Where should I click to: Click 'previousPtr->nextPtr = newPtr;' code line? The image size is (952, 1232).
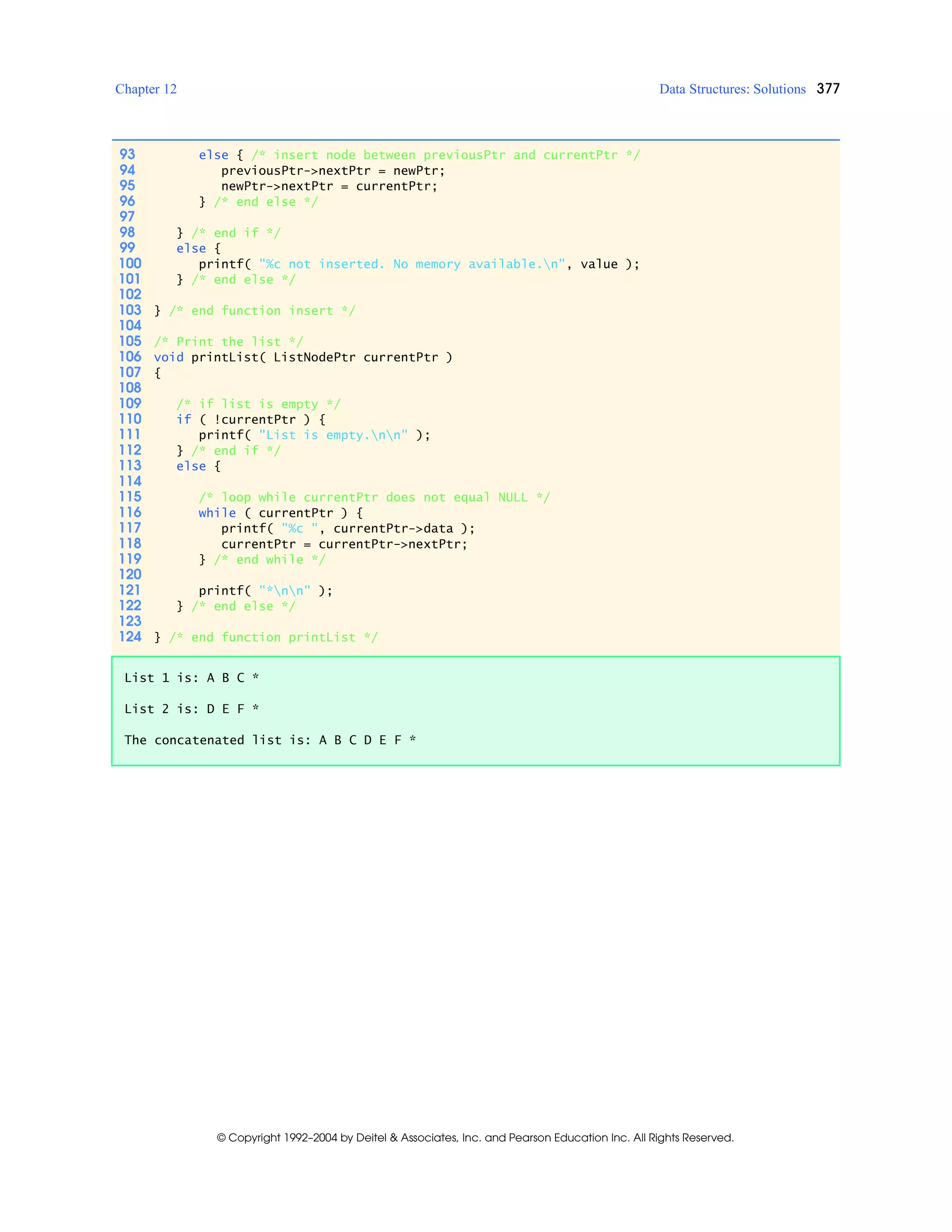coord(333,171)
